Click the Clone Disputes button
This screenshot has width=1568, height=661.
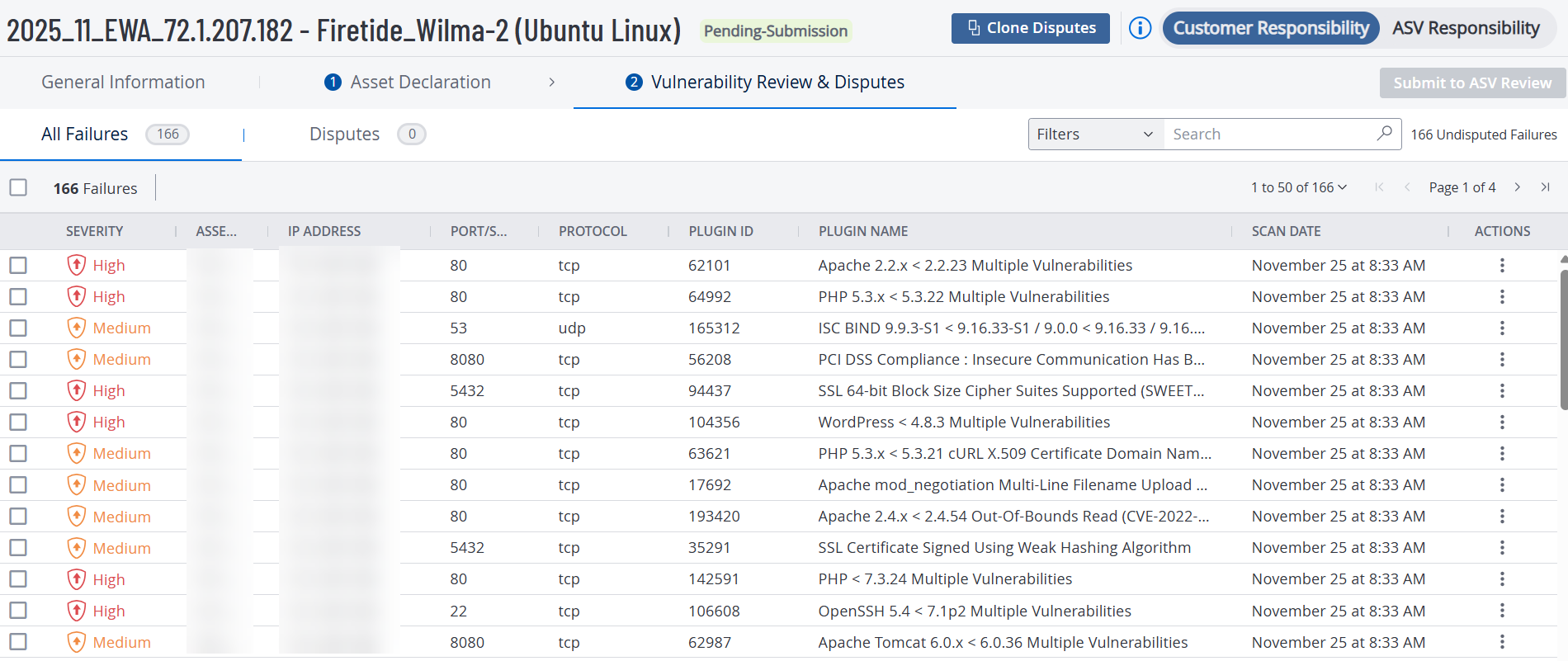[1030, 28]
